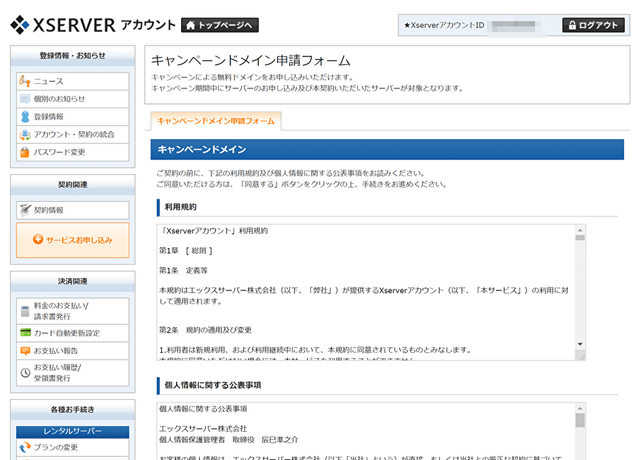Click the 登録情報・お知らせ panel header
This screenshot has width=640, height=460.
coord(73,56)
